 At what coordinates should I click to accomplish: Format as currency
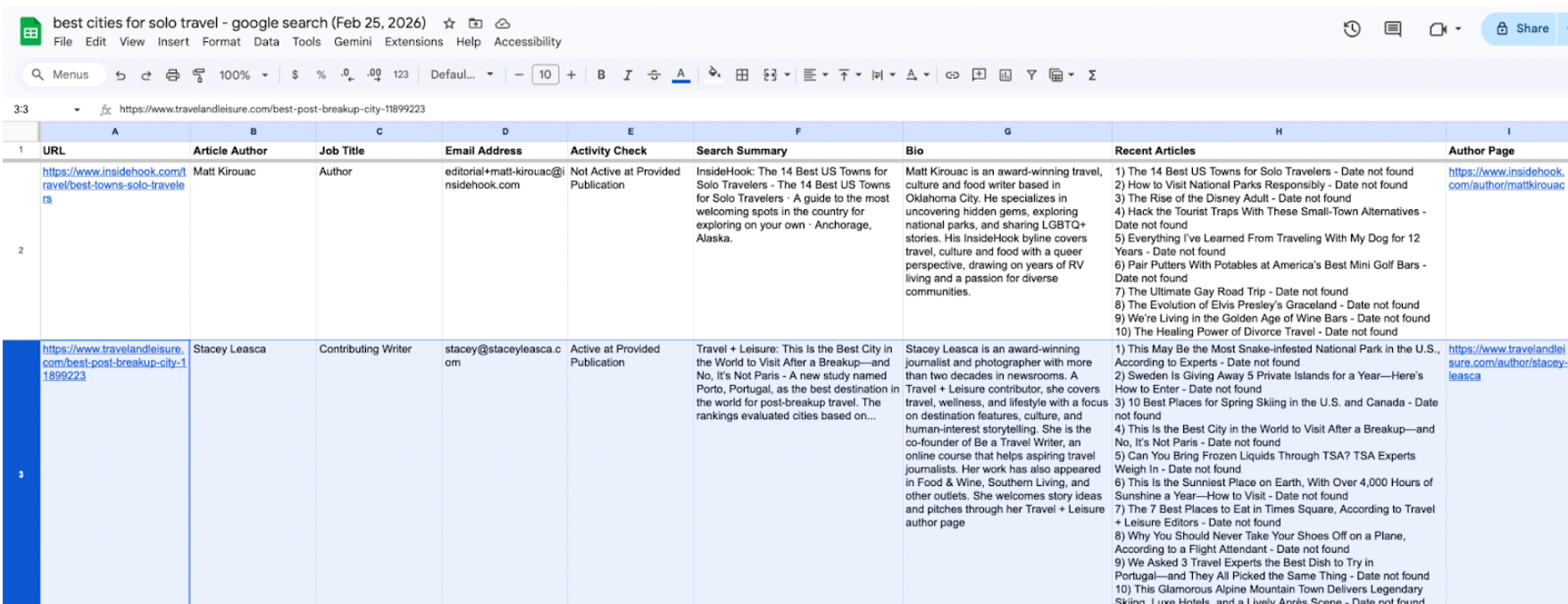[295, 75]
